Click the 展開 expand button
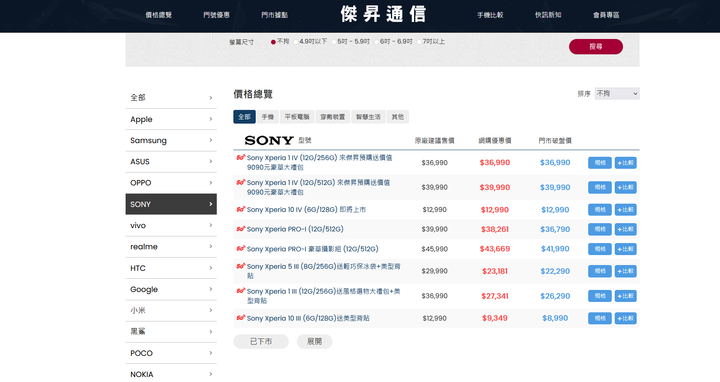Image resolution: width=720 pixels, height=382 pixels. [x=314, y=342]
